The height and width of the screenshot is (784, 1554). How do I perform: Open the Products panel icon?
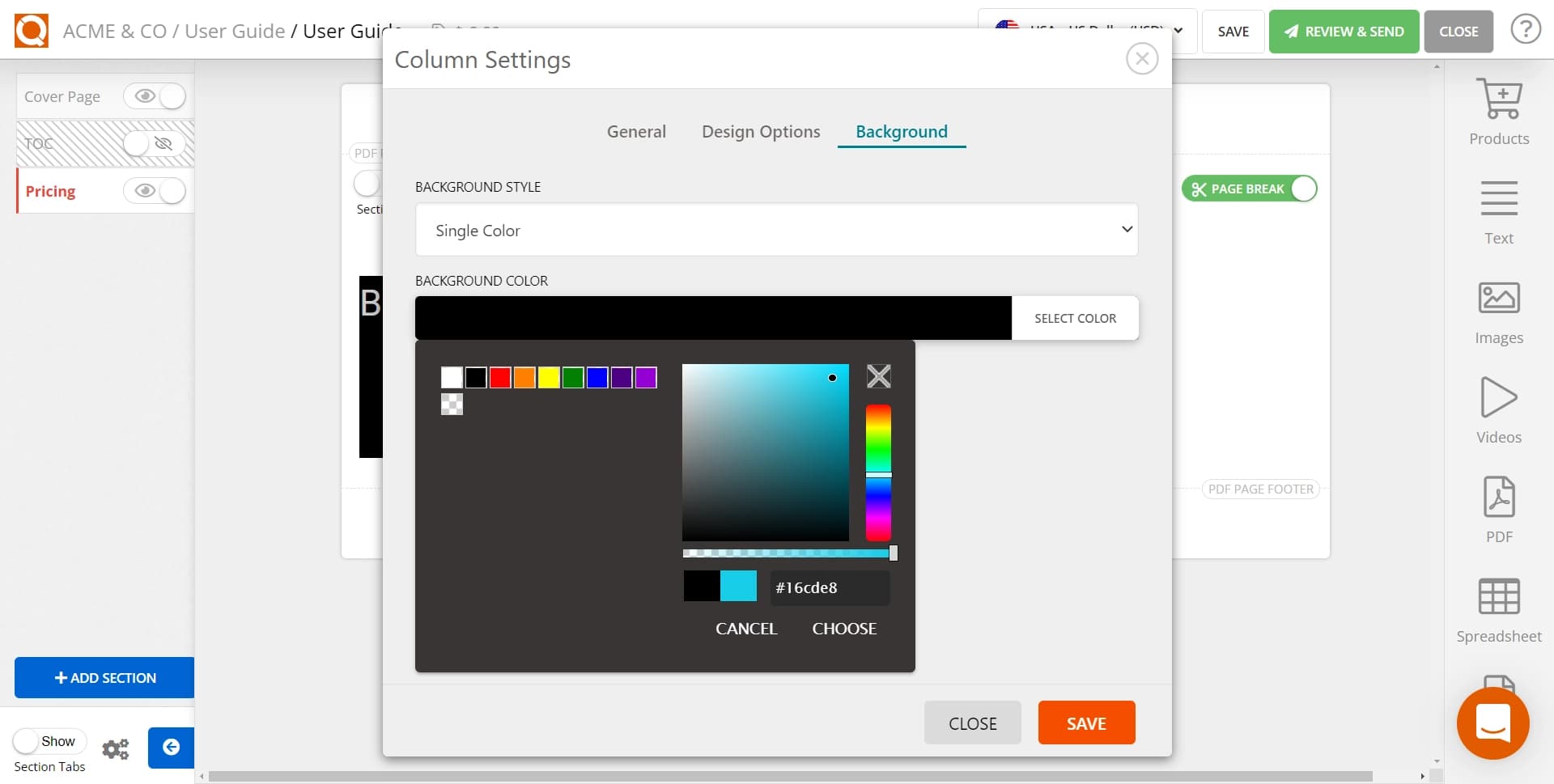[x=1498, y=99]
